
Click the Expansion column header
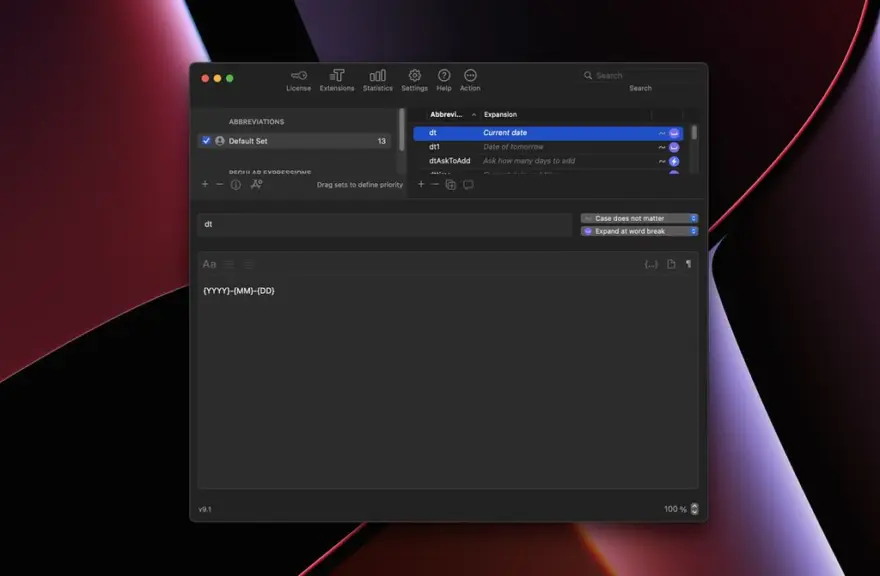[500, 115]
